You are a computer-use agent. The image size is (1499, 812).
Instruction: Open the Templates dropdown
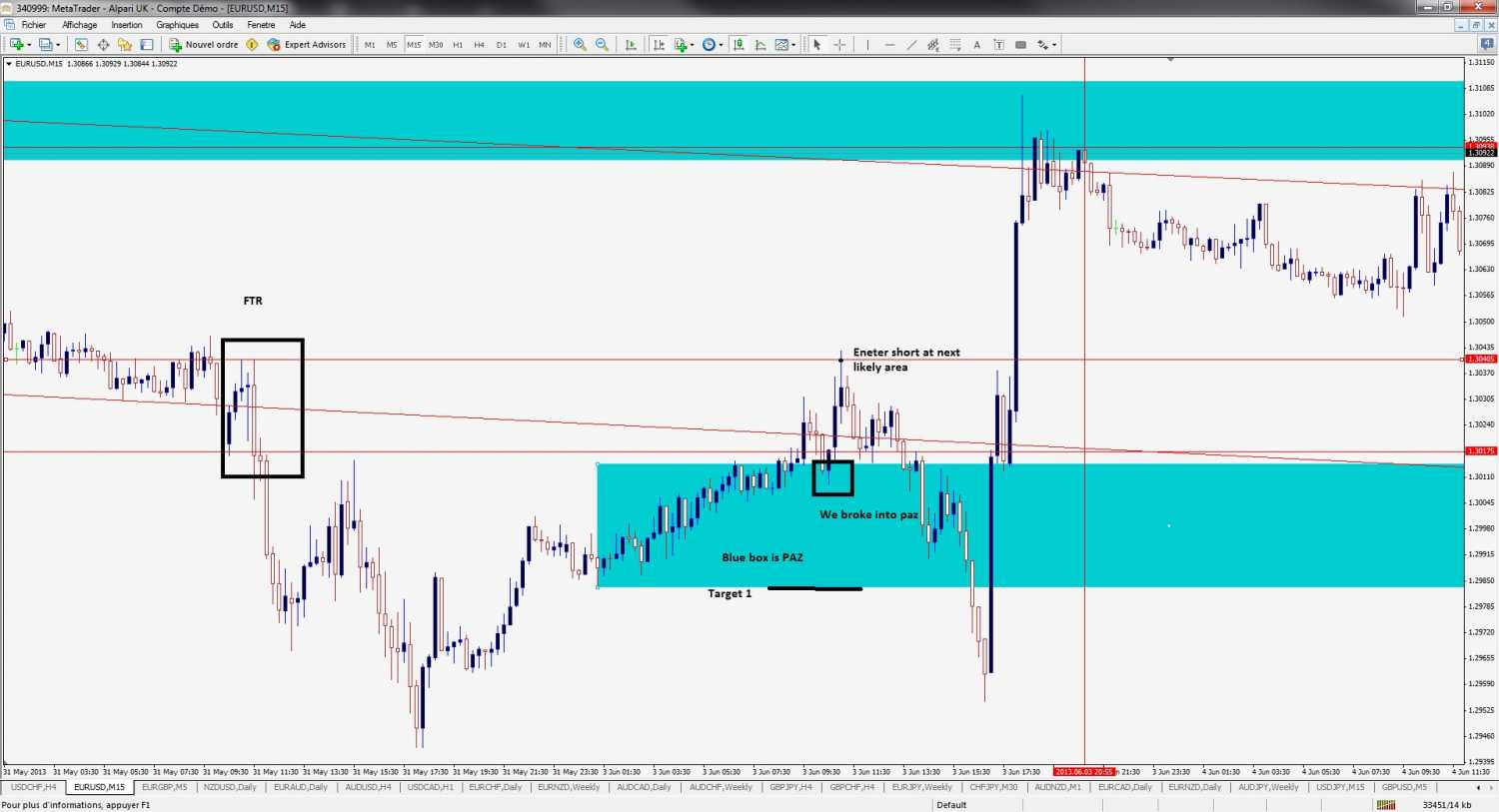(785, 45)
